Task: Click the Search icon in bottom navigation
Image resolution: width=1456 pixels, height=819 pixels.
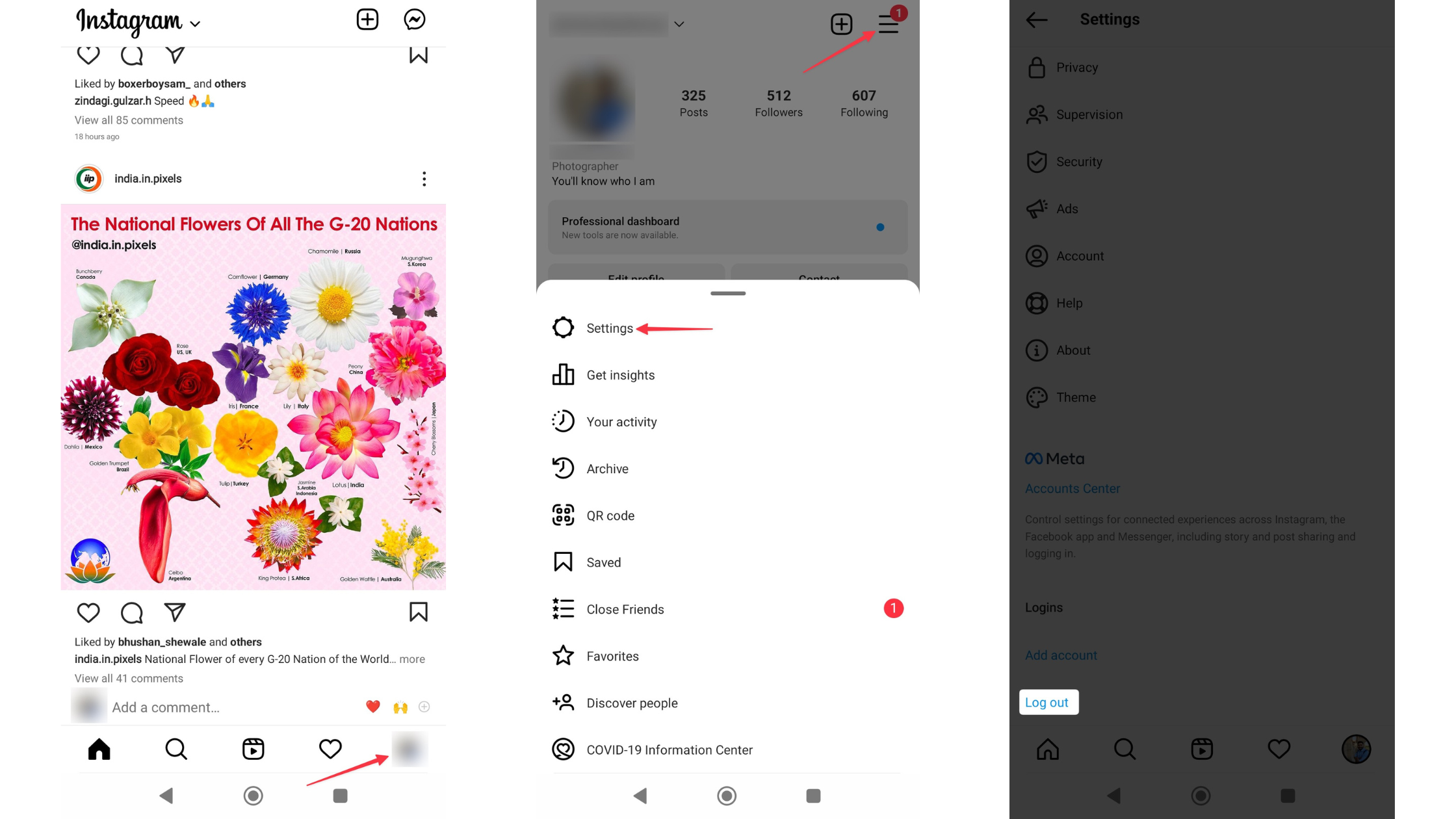Action: pos(175,749)
